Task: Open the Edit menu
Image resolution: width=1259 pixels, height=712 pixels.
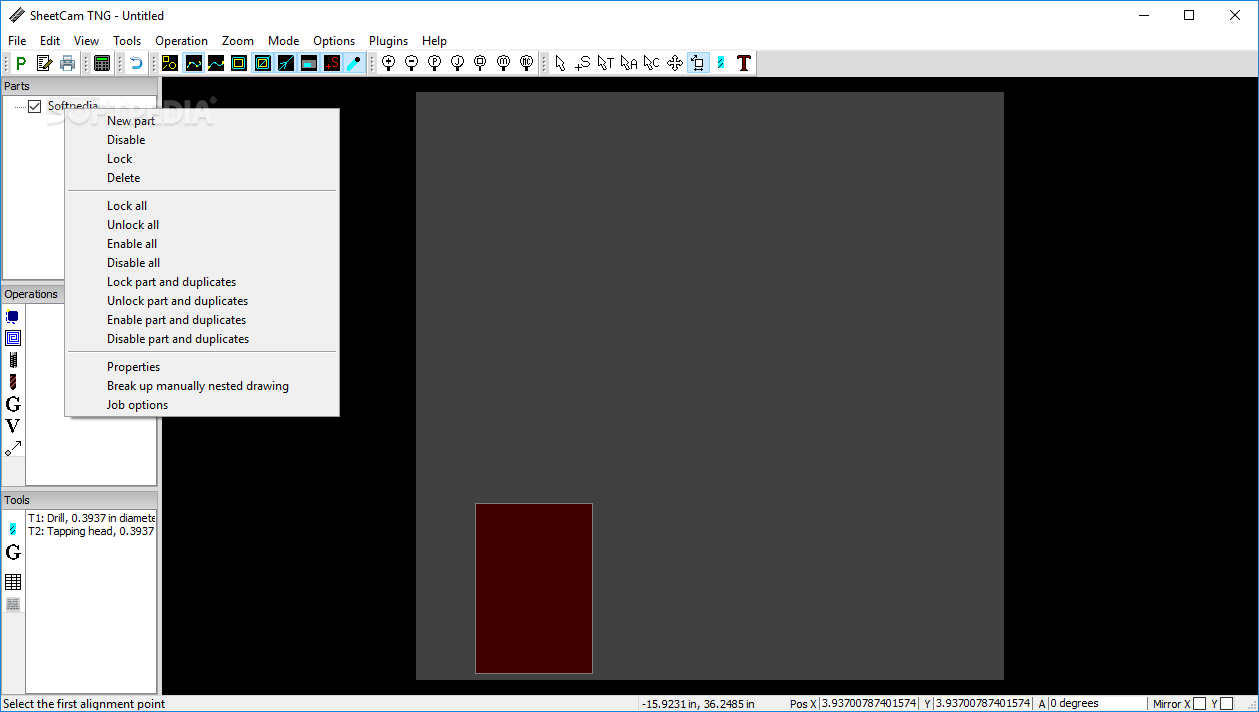Action: [x=50, y=41]
